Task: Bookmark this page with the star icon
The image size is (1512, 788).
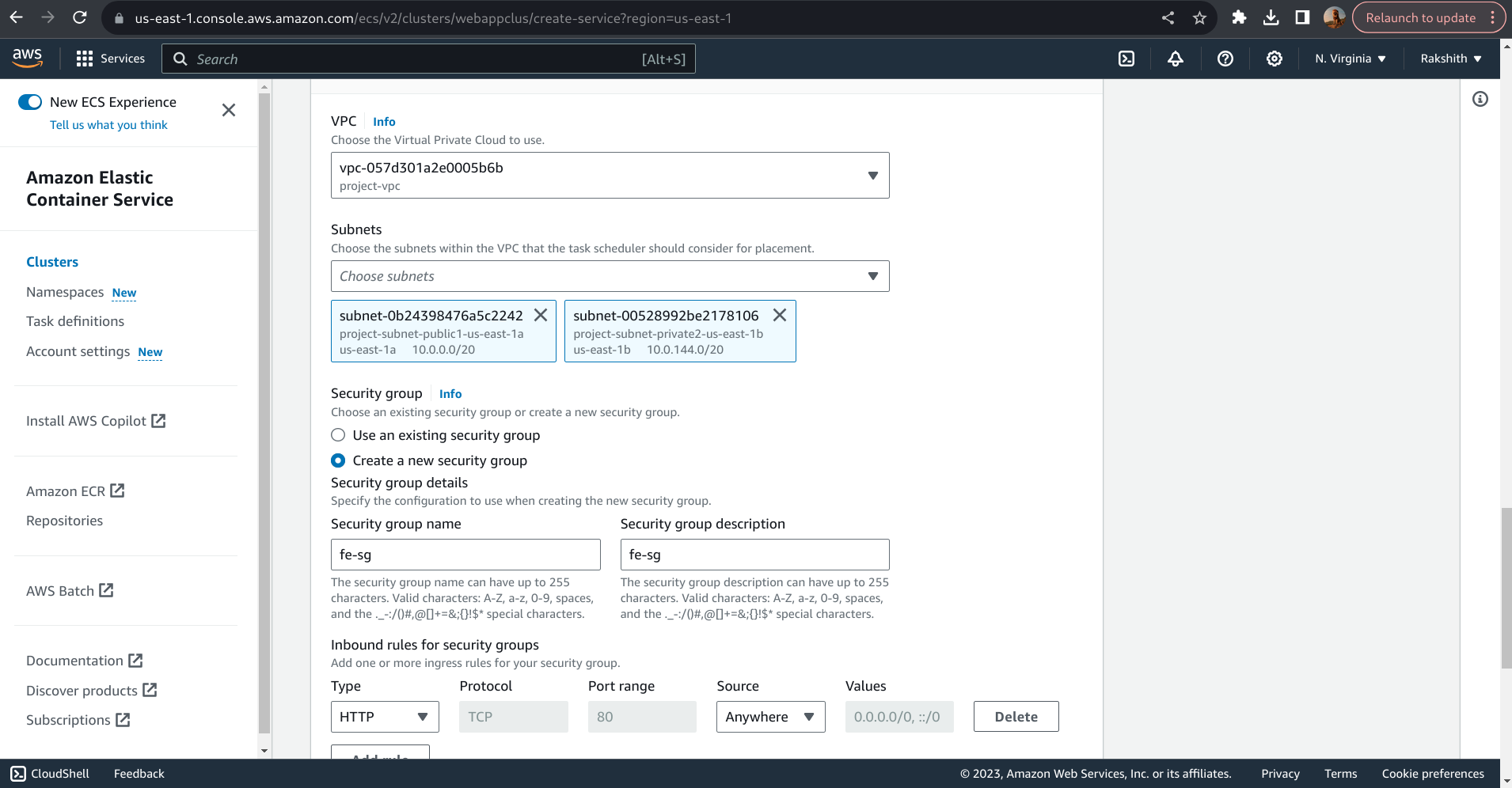Action: 1199,17
